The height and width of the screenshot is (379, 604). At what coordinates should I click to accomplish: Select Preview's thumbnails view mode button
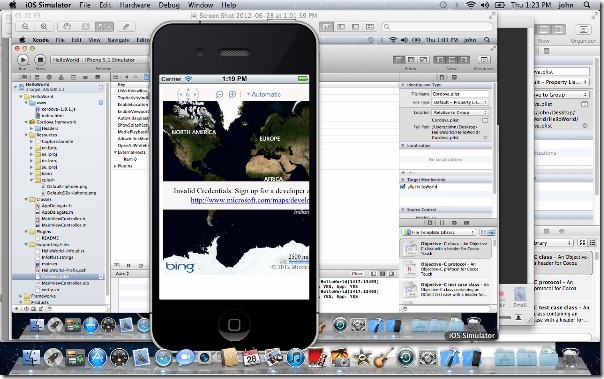[341, 27]
